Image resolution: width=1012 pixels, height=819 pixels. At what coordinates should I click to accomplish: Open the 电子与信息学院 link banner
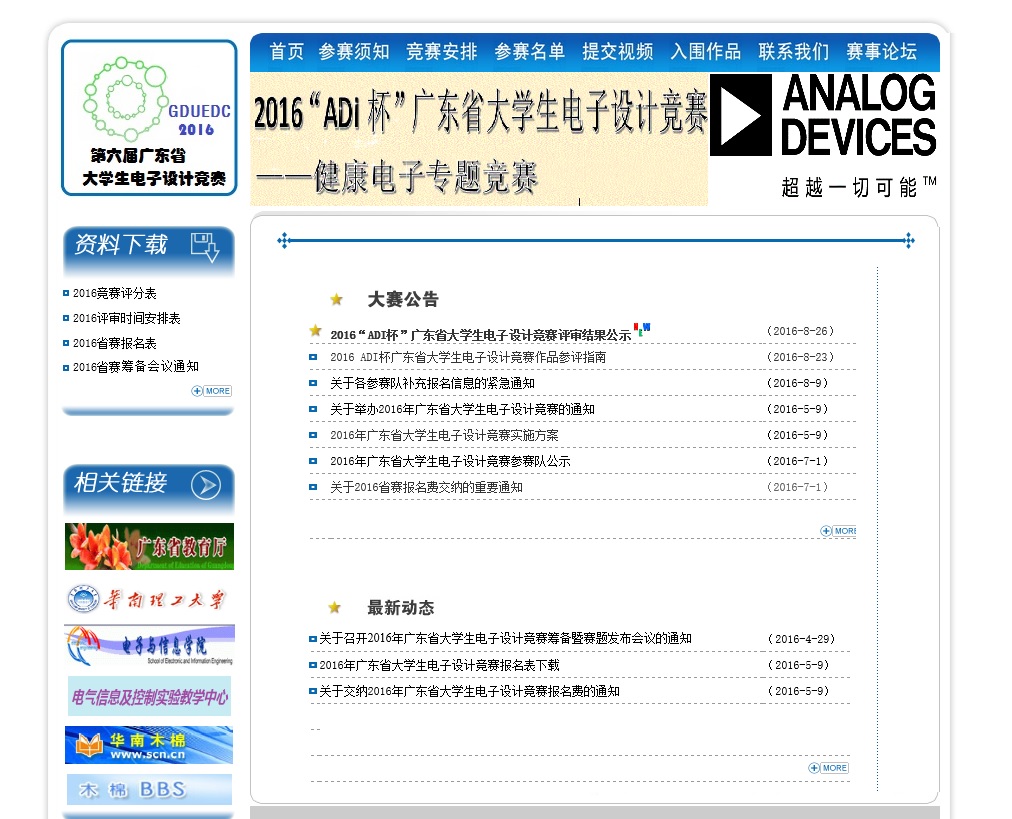[x=149, y=646]
